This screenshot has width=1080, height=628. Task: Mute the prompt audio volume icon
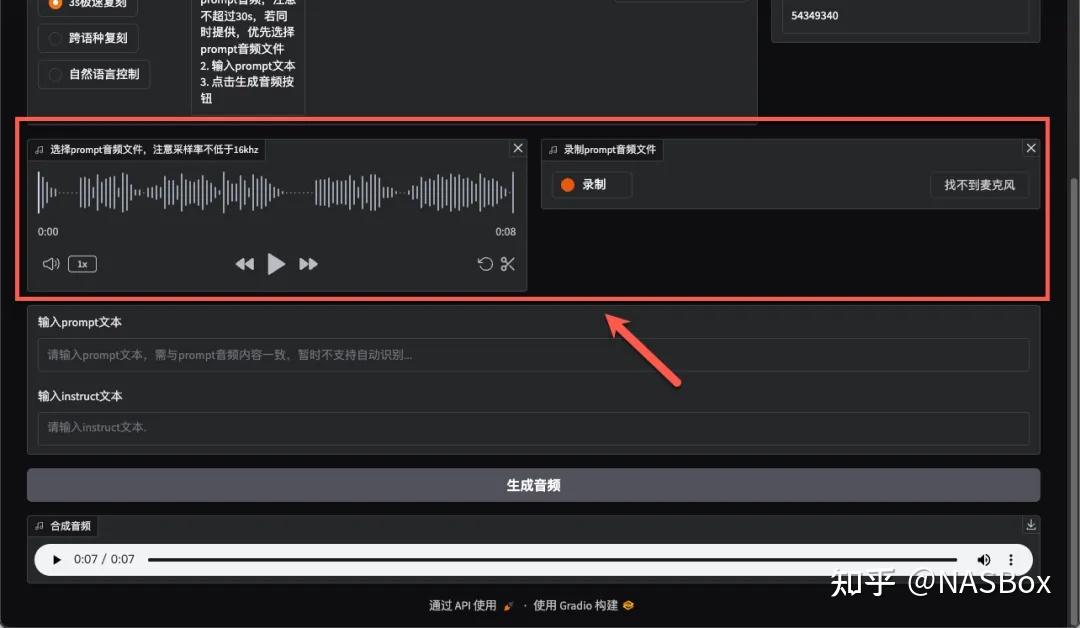(x=51, y=264)
